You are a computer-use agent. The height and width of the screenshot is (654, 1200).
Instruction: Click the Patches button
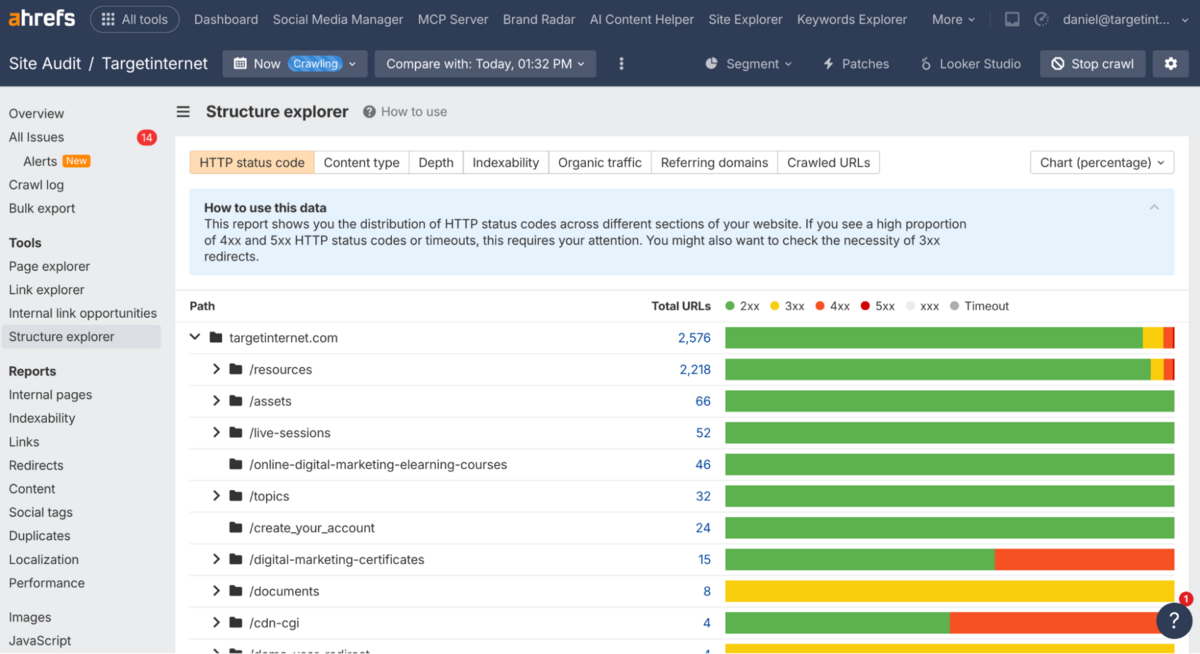pyautogui.click(x=855, y=63)
